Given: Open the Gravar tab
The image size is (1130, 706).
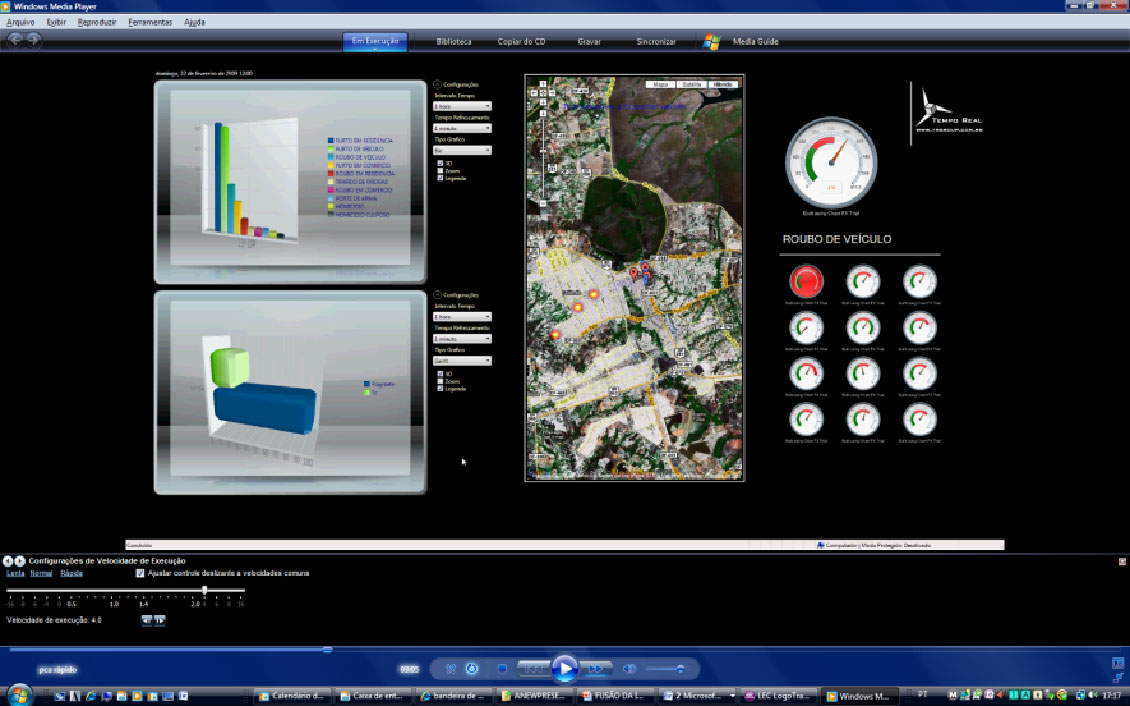Looking at the screenshot, I should [x=589, y=42].
